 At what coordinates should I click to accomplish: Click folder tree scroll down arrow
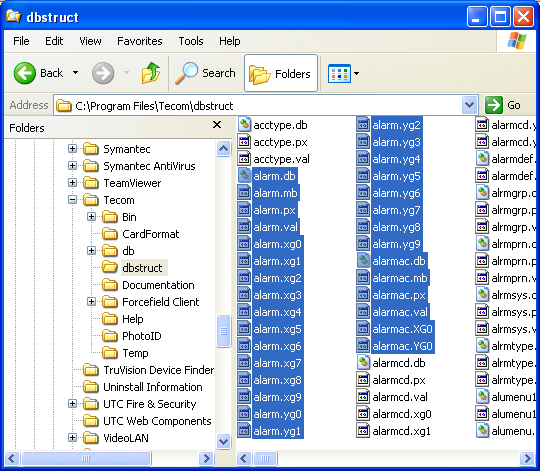[x=224, y=441]
